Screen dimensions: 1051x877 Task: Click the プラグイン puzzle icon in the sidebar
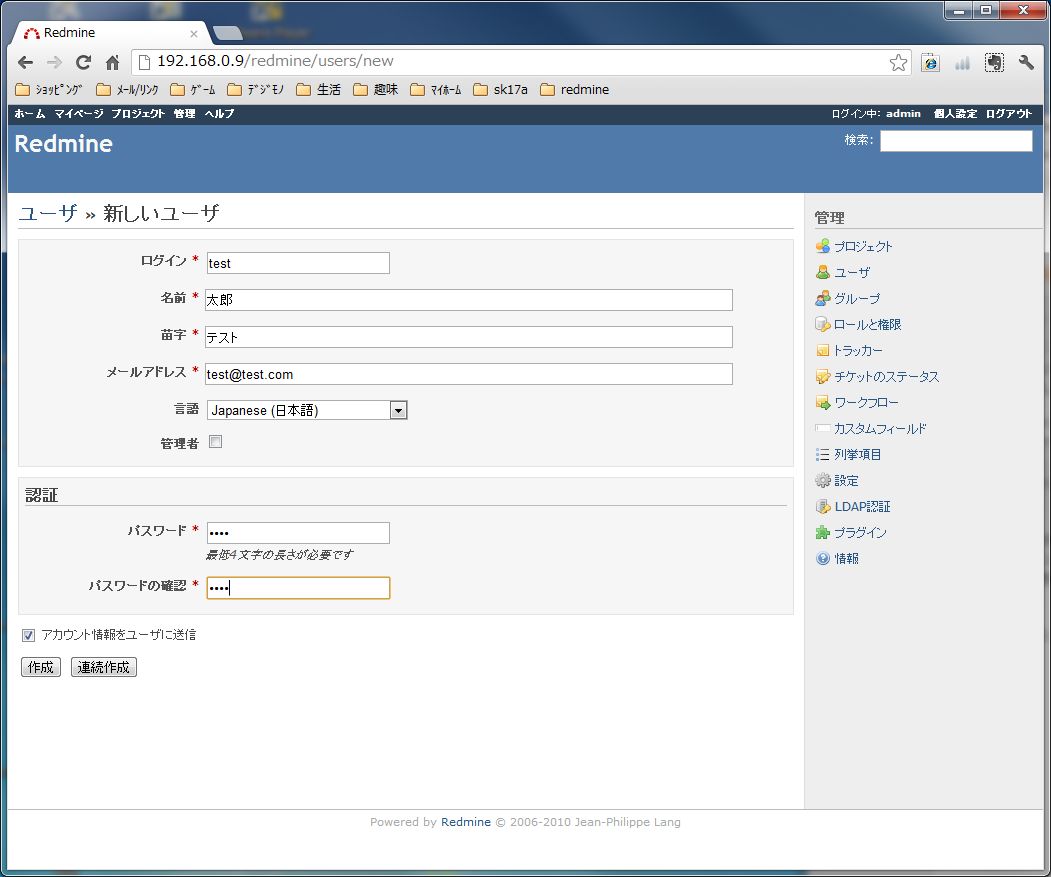click(822, 532)
